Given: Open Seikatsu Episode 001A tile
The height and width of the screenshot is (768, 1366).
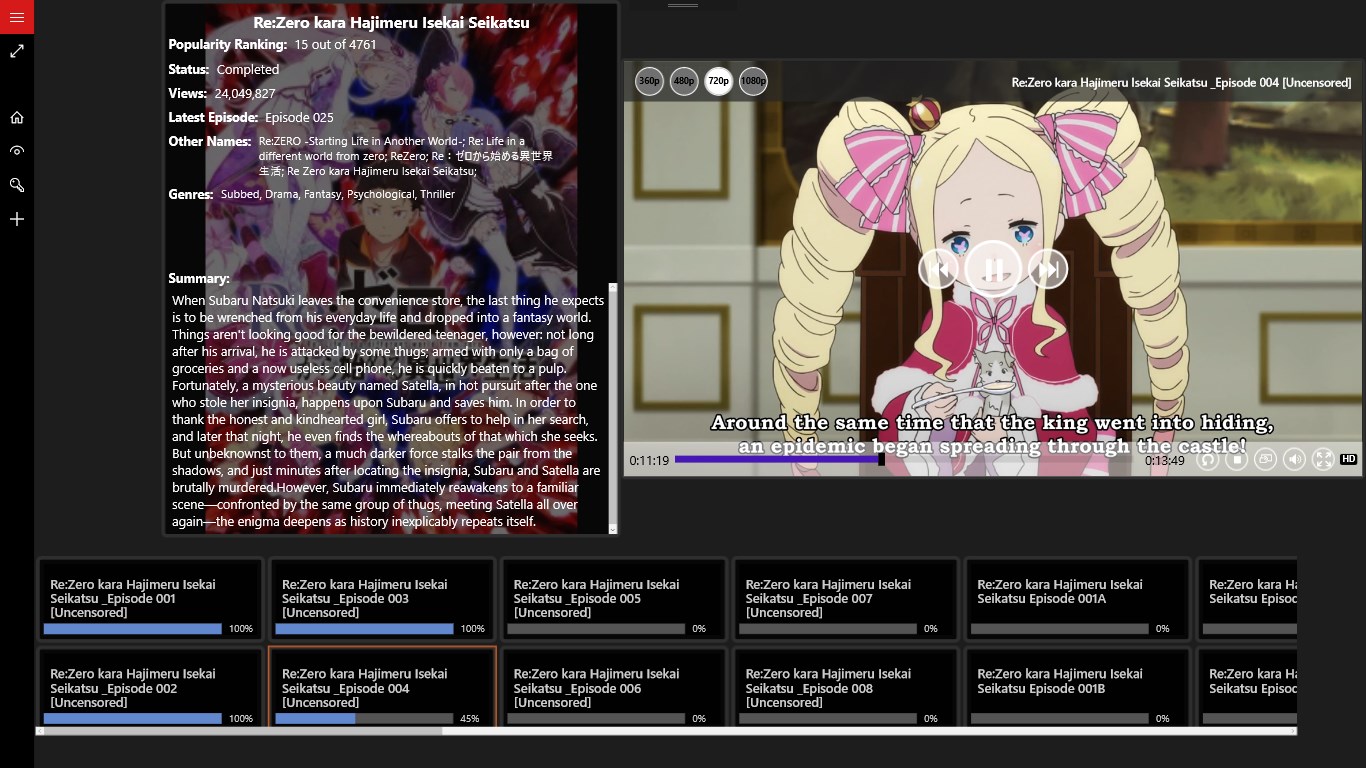Looking at the screenshot, I should pyautogui.click(x=1077, y=599).
